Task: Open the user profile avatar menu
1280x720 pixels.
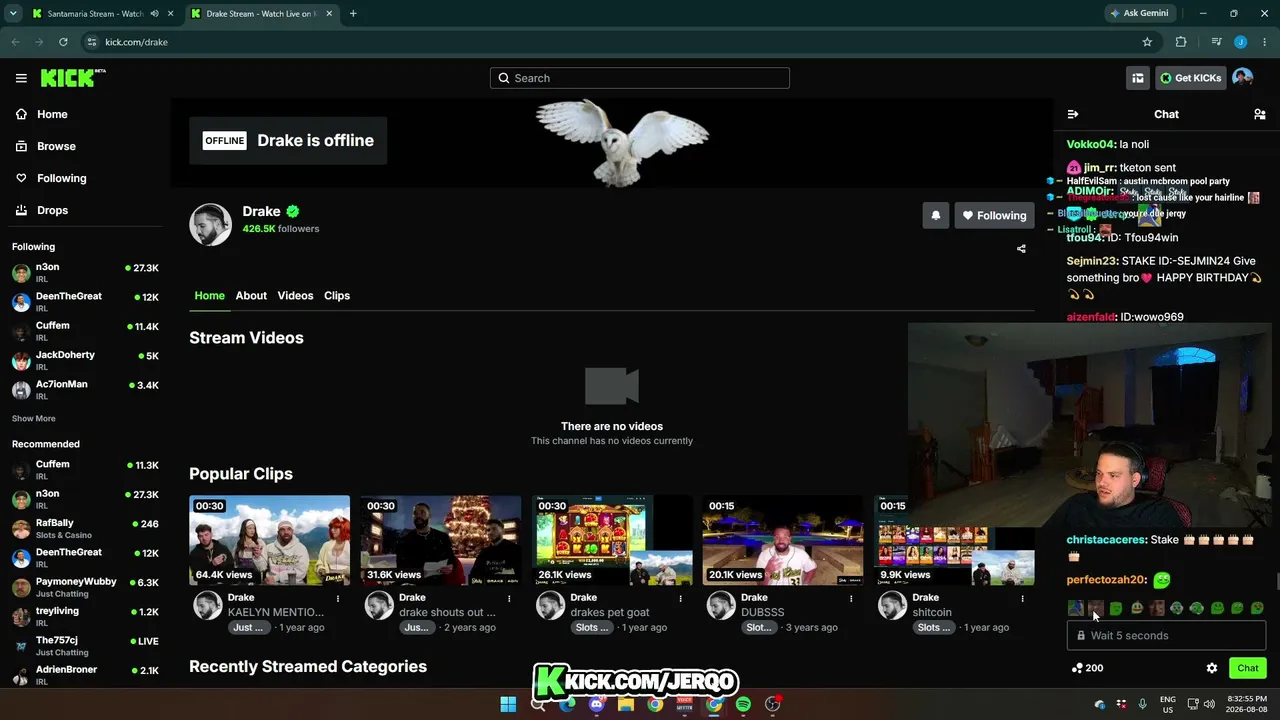Action: tap(1242, 78)
